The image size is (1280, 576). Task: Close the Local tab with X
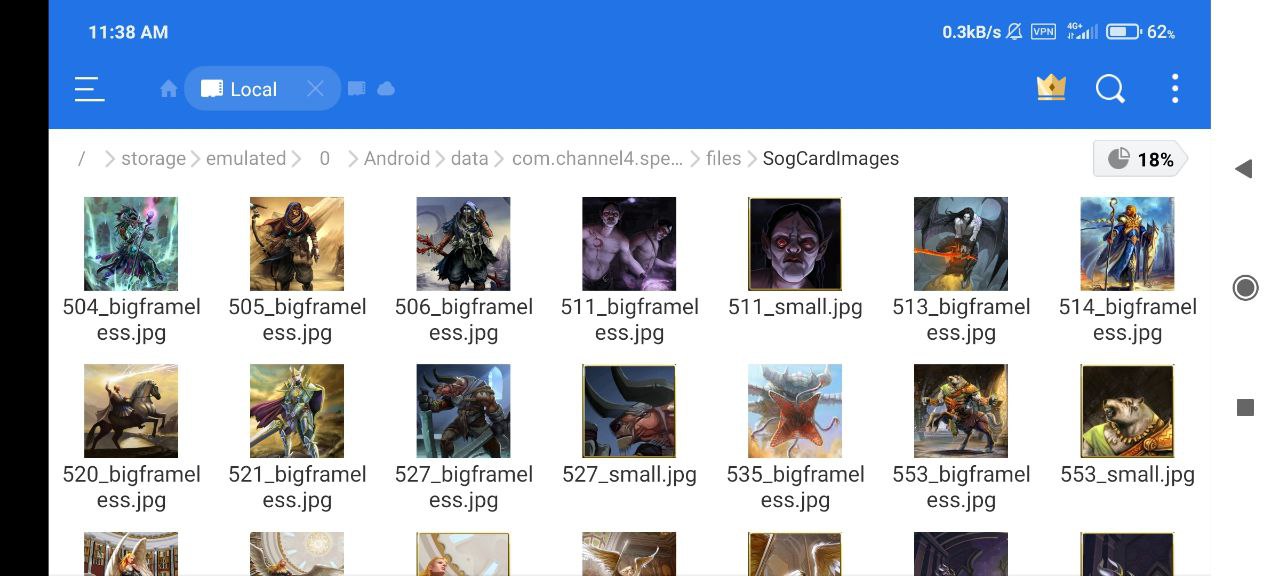(x=315, y=89)
